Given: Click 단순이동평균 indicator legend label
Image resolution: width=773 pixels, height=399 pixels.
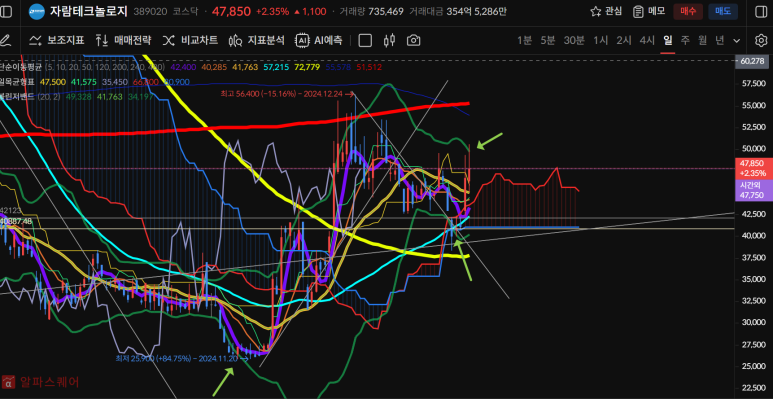Looking at the screenshot, I should point(21,67).
